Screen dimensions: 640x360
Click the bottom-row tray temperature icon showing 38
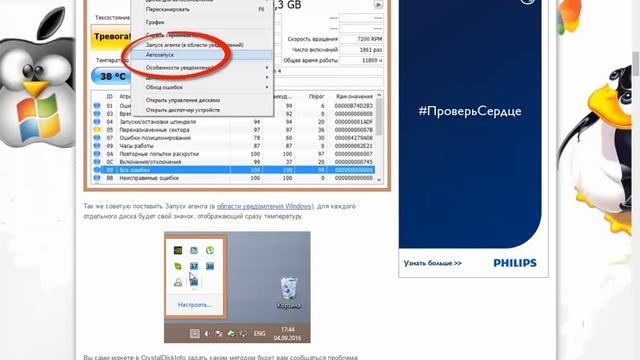coord(194,282)
